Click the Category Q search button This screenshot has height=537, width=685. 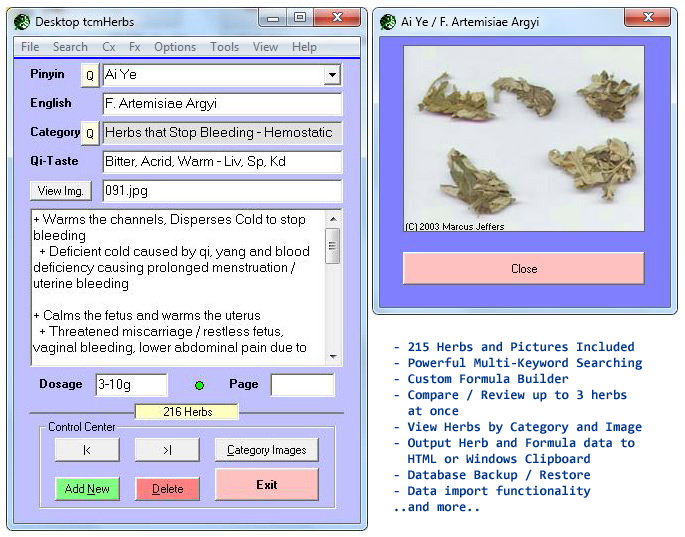[x=90, y=133]
